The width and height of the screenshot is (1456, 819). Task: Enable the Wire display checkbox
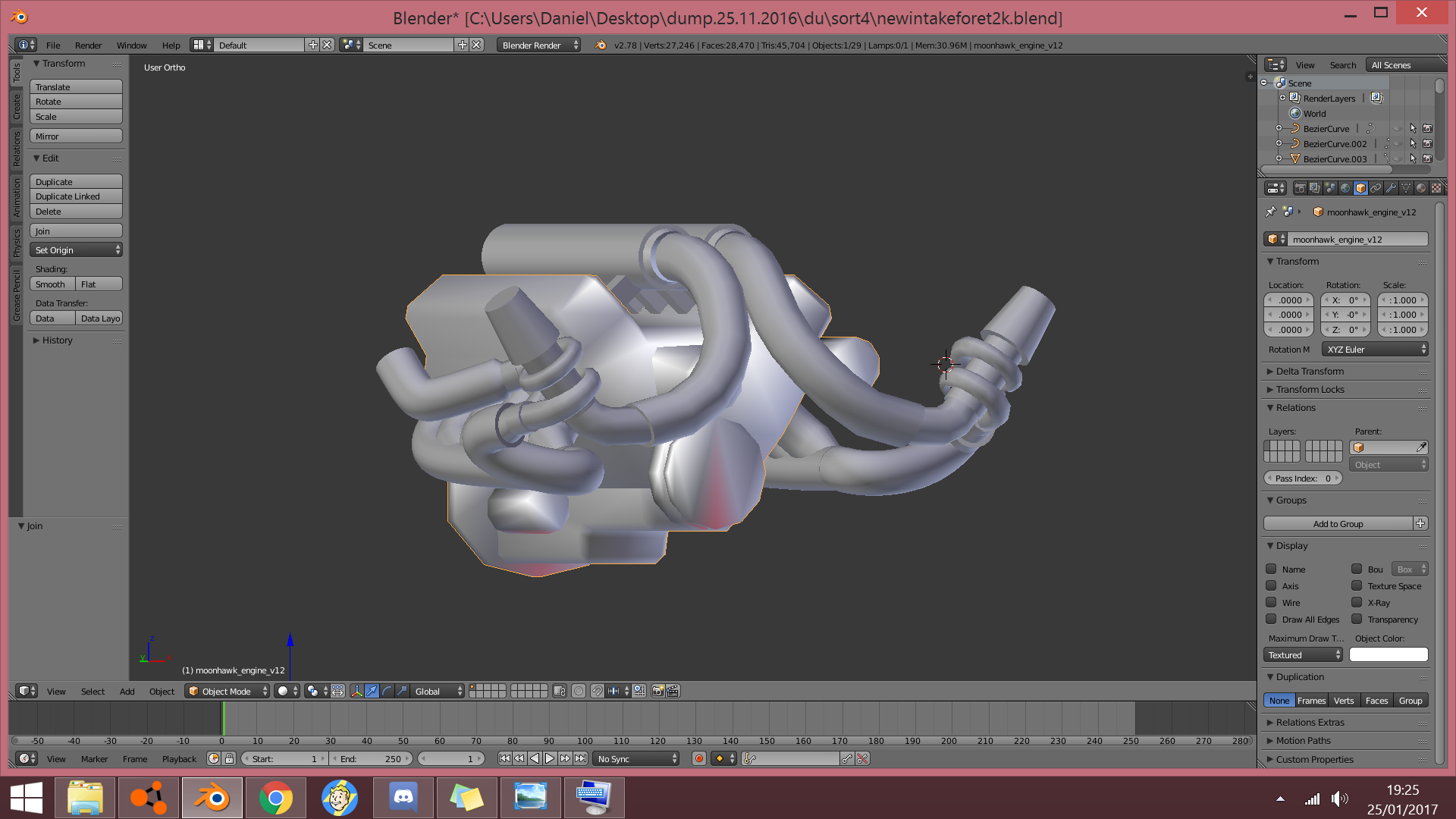click(x=1271, y=602)
